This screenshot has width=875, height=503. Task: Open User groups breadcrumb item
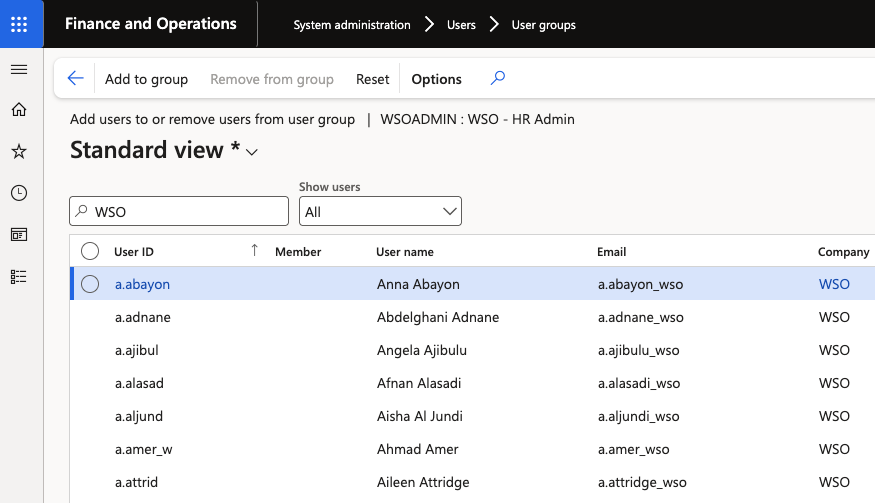[544, 25]
